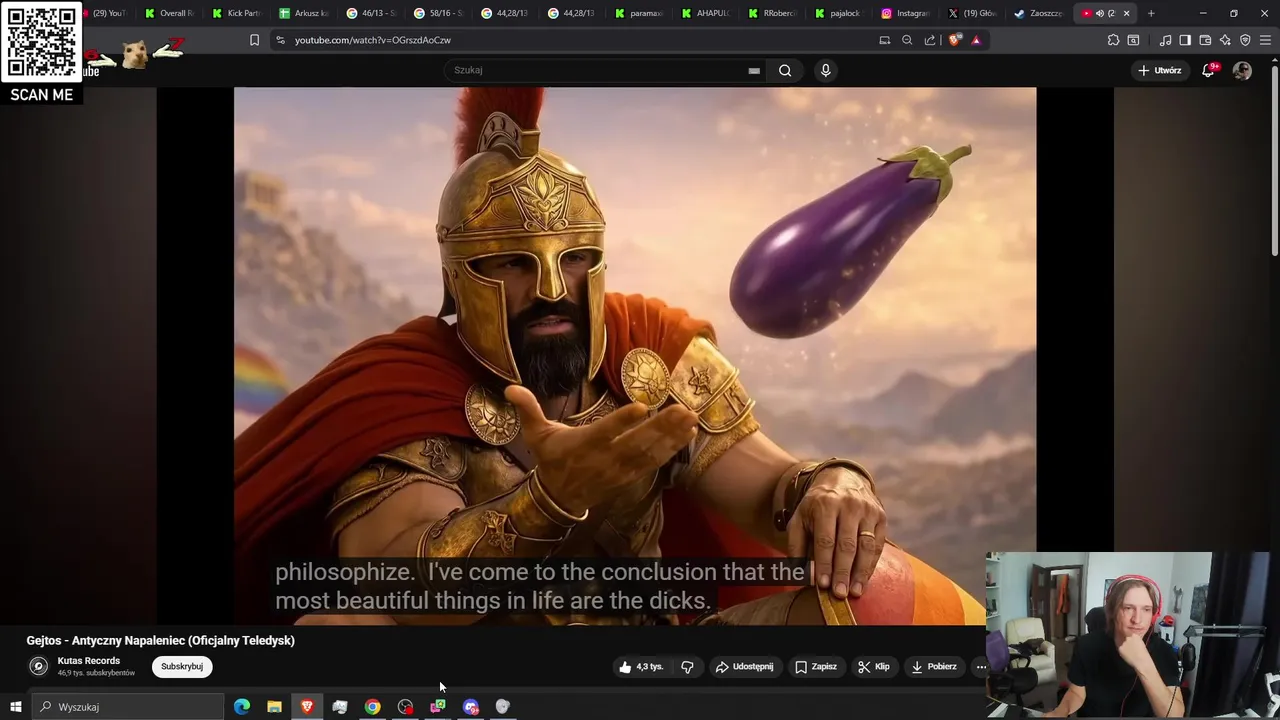The height and width of the screenshot is (720, 1280).
Task: Switch to the Zaoszczę browser tab
Action: 1038,13
